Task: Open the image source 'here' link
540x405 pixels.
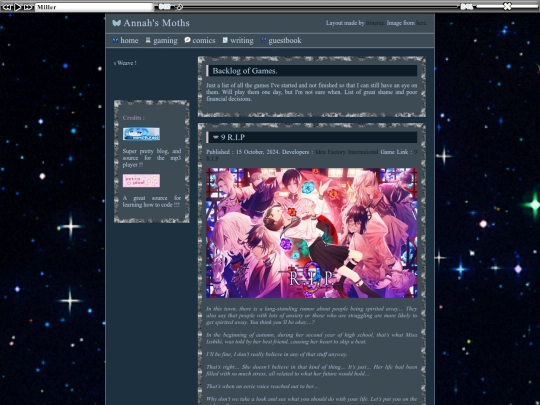Action: coord(421,23)
